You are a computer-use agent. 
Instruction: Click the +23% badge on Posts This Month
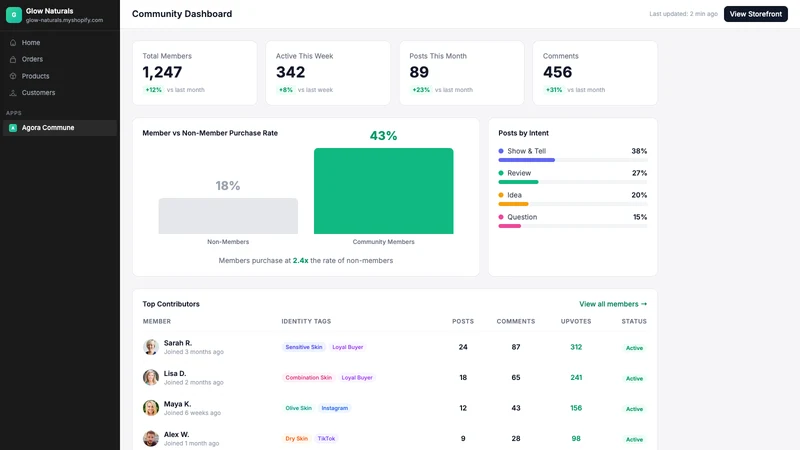(421, 90)
